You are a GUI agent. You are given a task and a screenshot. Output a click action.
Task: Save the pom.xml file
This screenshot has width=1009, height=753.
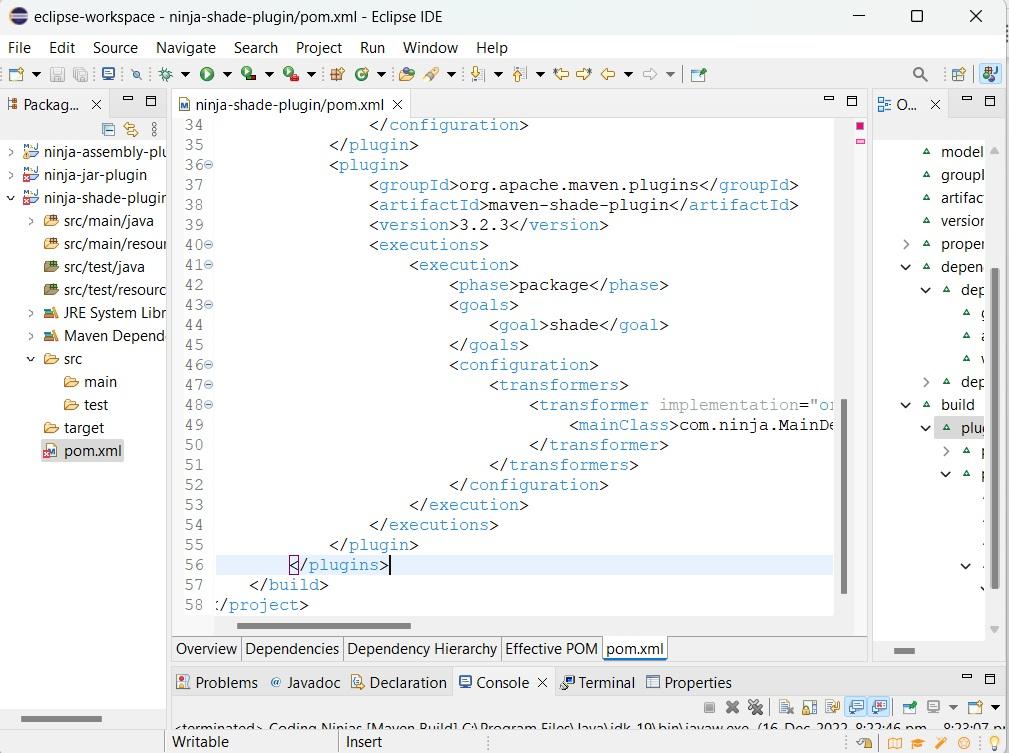coord(57,74)
